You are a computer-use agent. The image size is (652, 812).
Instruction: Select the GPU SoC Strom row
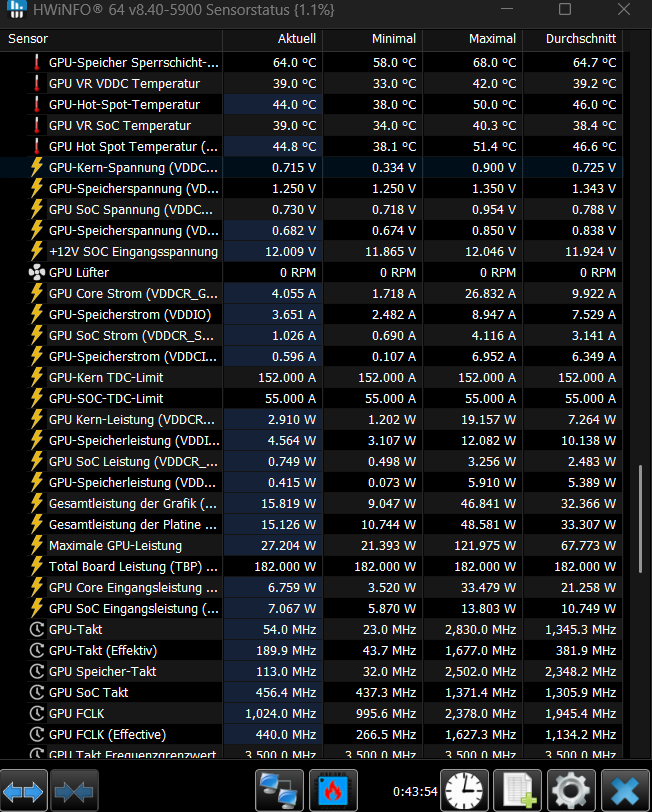(x=311, y=336)
